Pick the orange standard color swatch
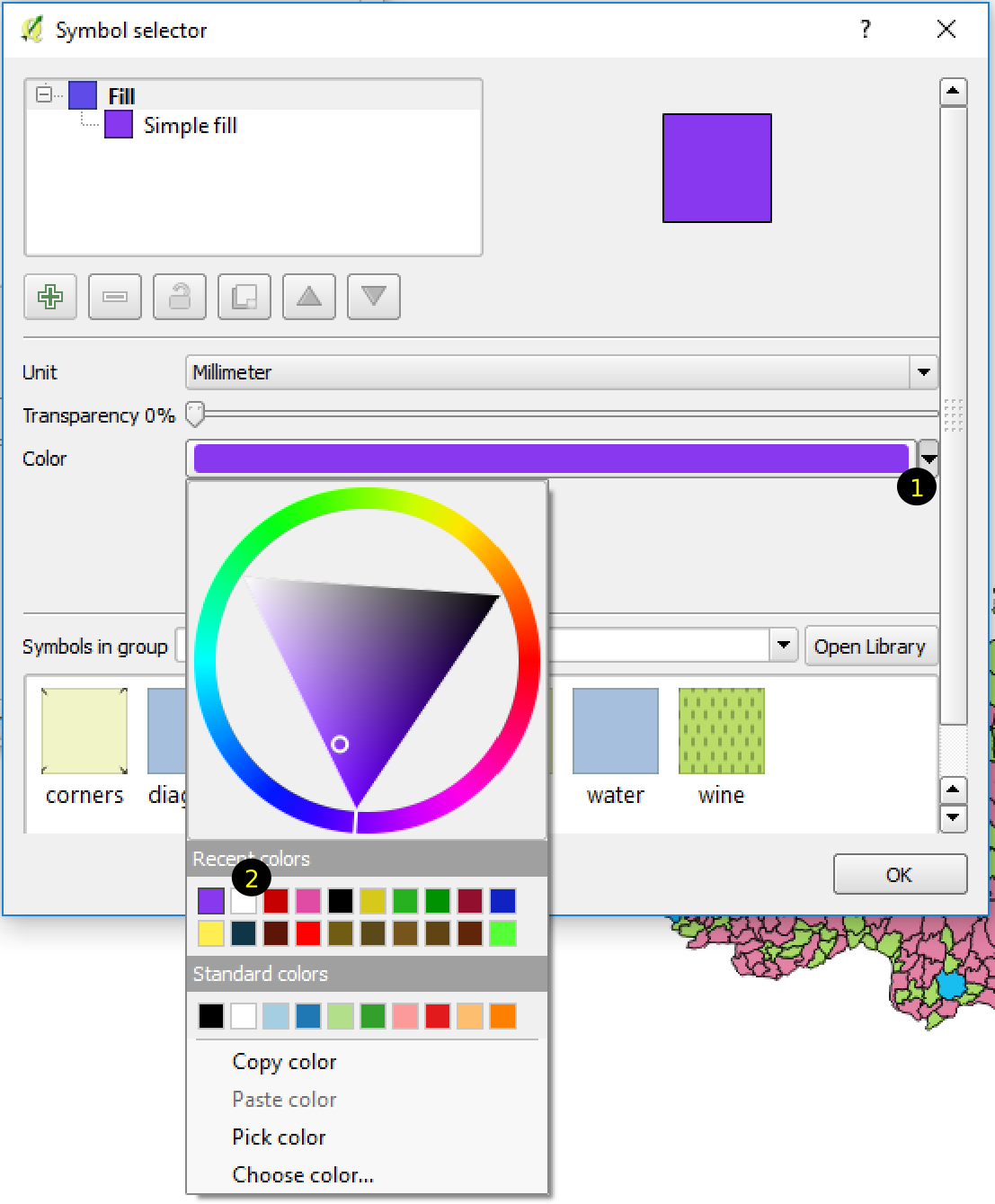 502,1016
